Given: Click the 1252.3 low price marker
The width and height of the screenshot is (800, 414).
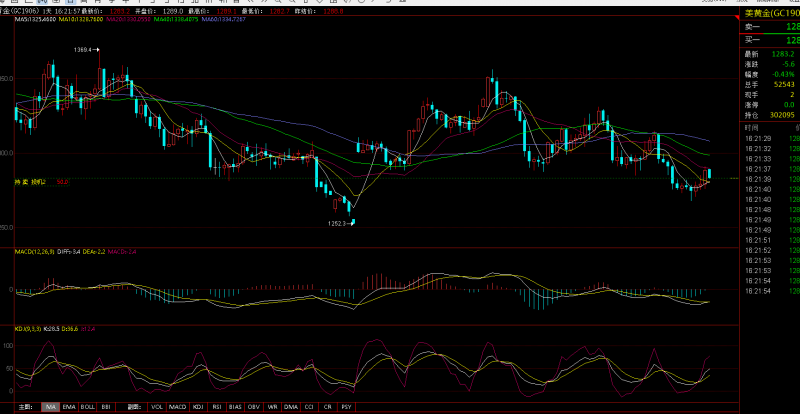Looking at the screenshot, I should pyautogui.click(x=337, y=223).
